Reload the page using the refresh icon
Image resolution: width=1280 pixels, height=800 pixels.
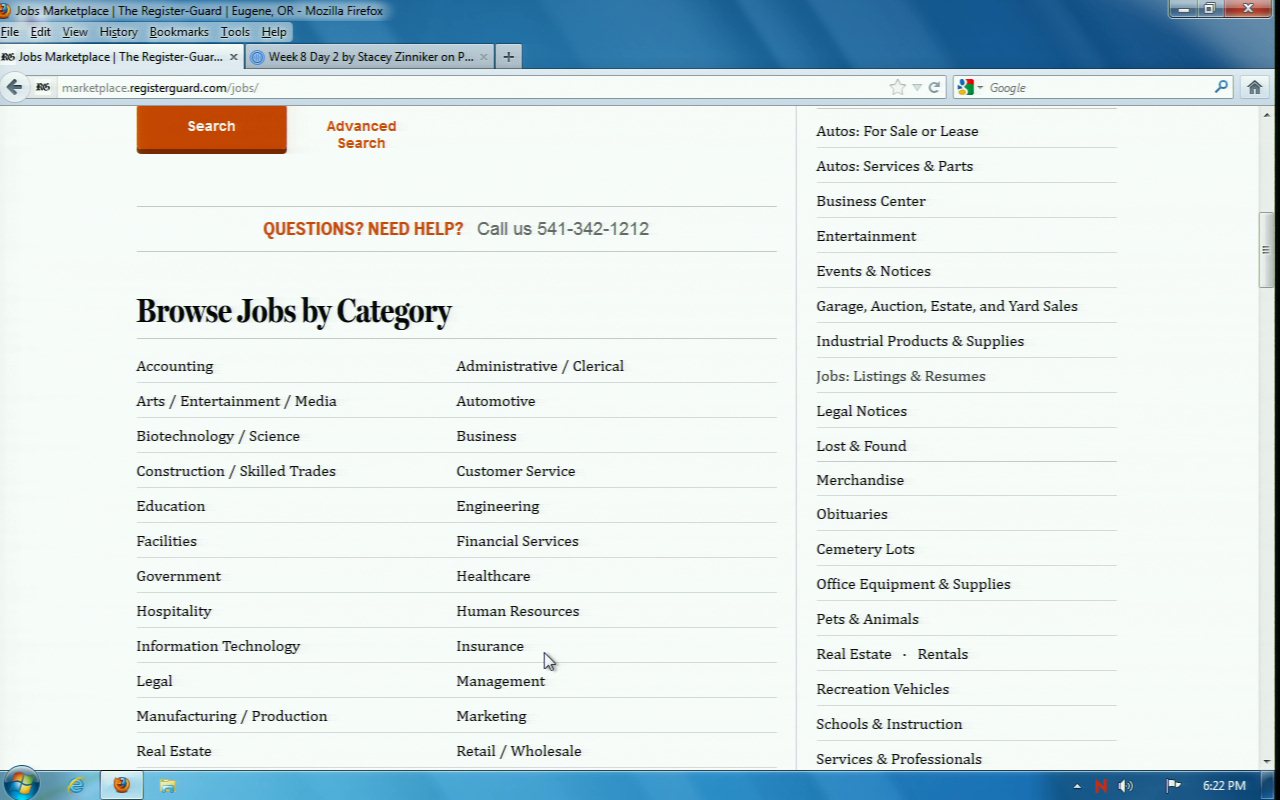934,87
